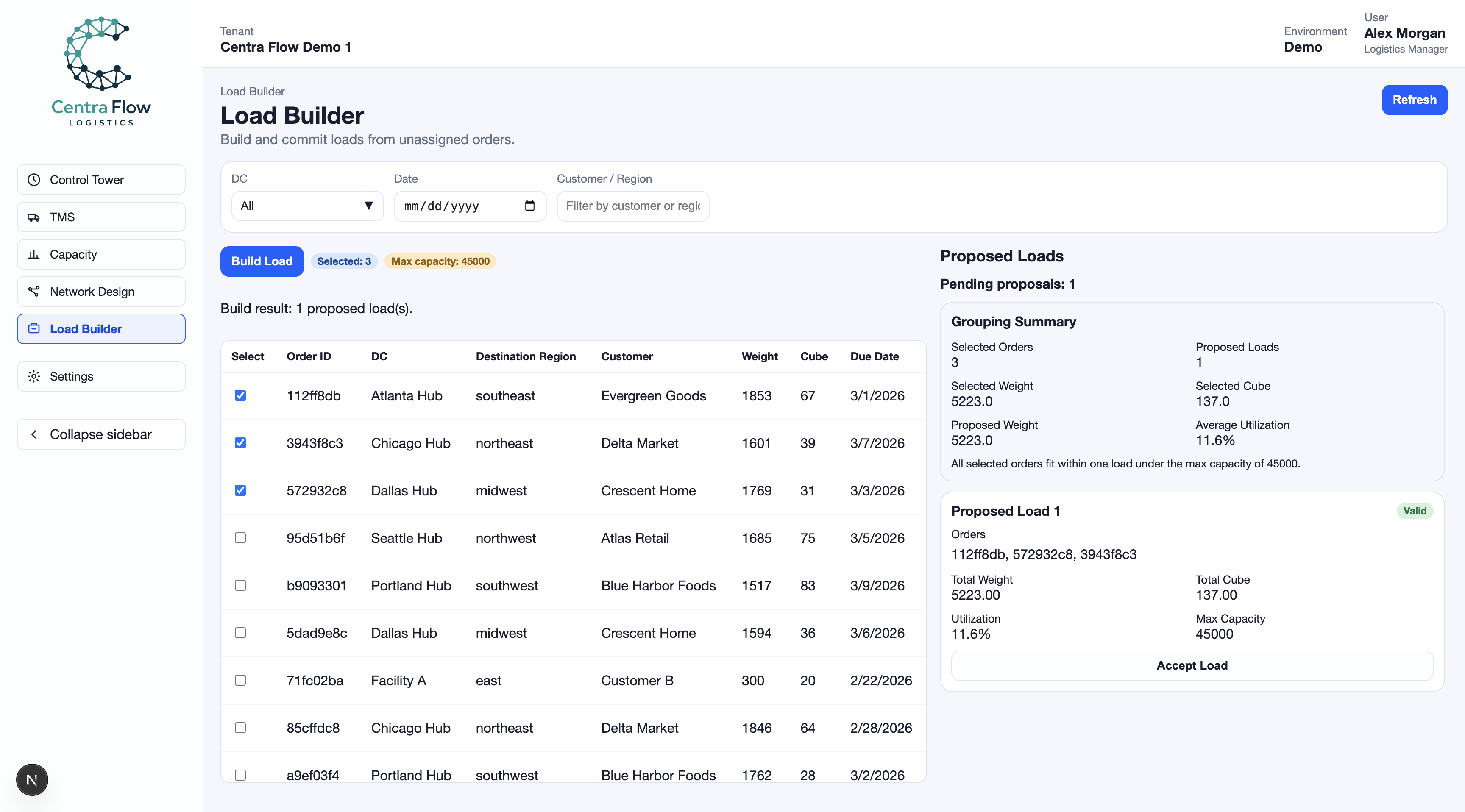Check order 71fc02ba for Customer B
This screenshot has height=812, width=1465.
(241, 680)
